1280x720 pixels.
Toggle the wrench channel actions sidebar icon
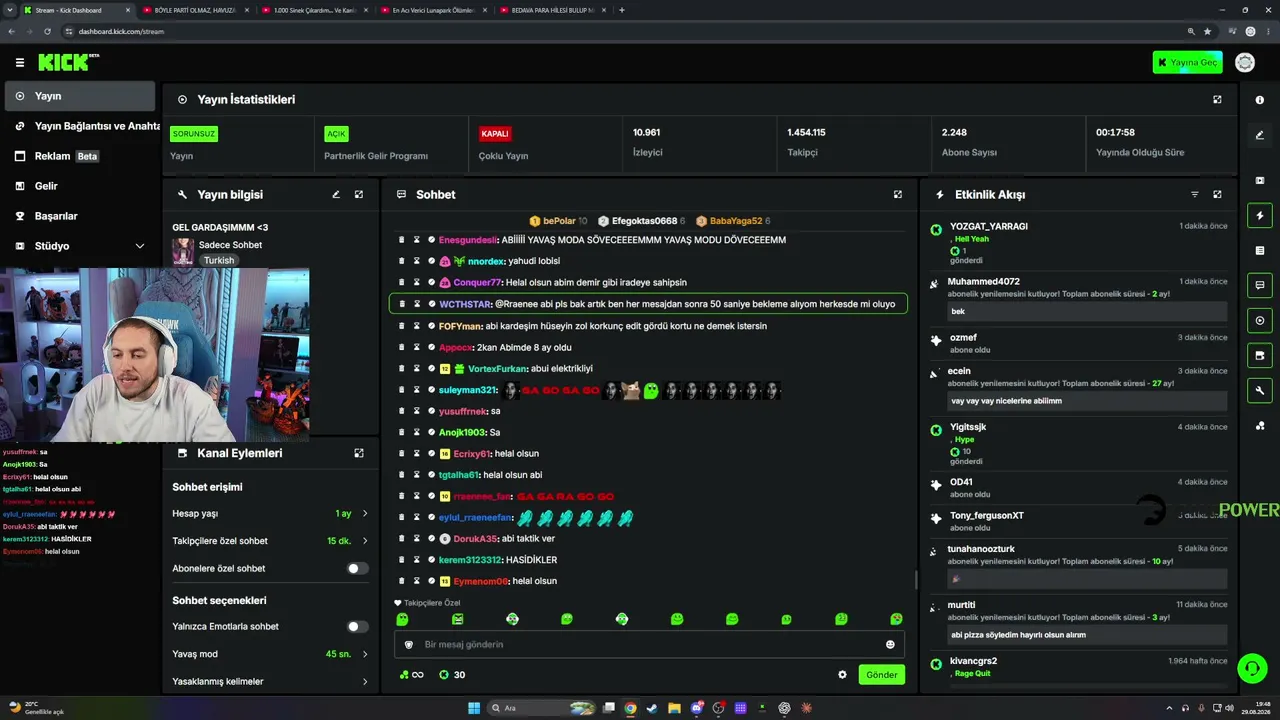coord(1260,390)
